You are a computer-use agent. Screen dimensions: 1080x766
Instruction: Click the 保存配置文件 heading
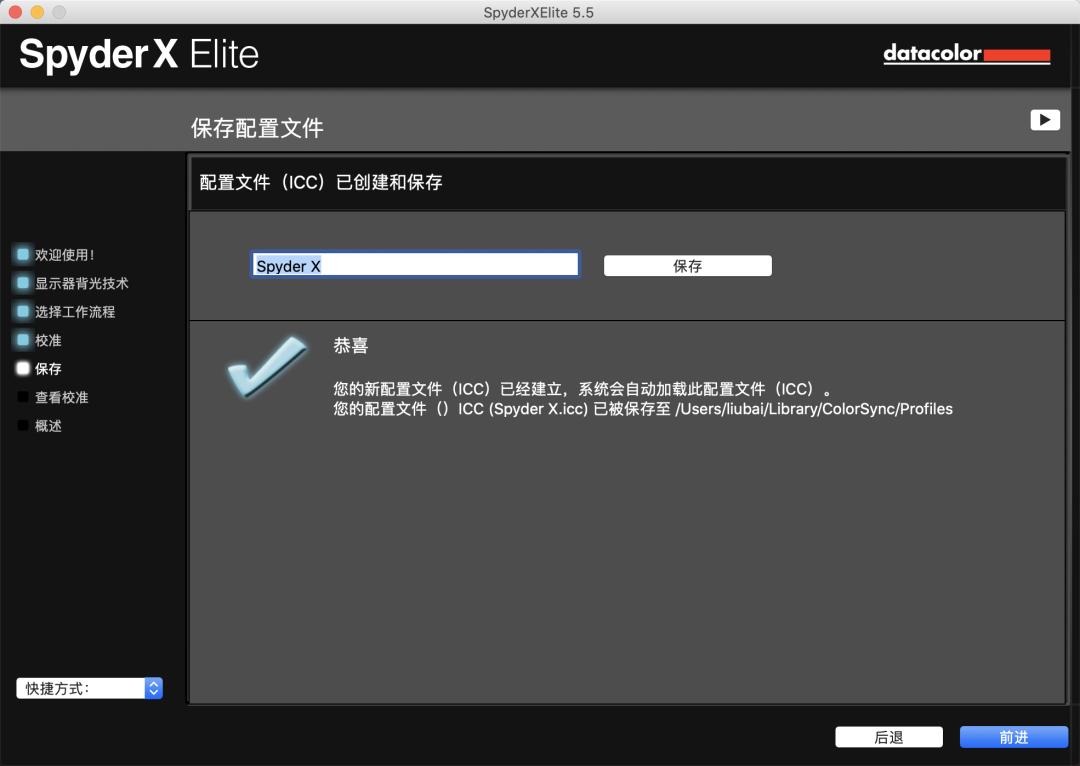[257, 128]
